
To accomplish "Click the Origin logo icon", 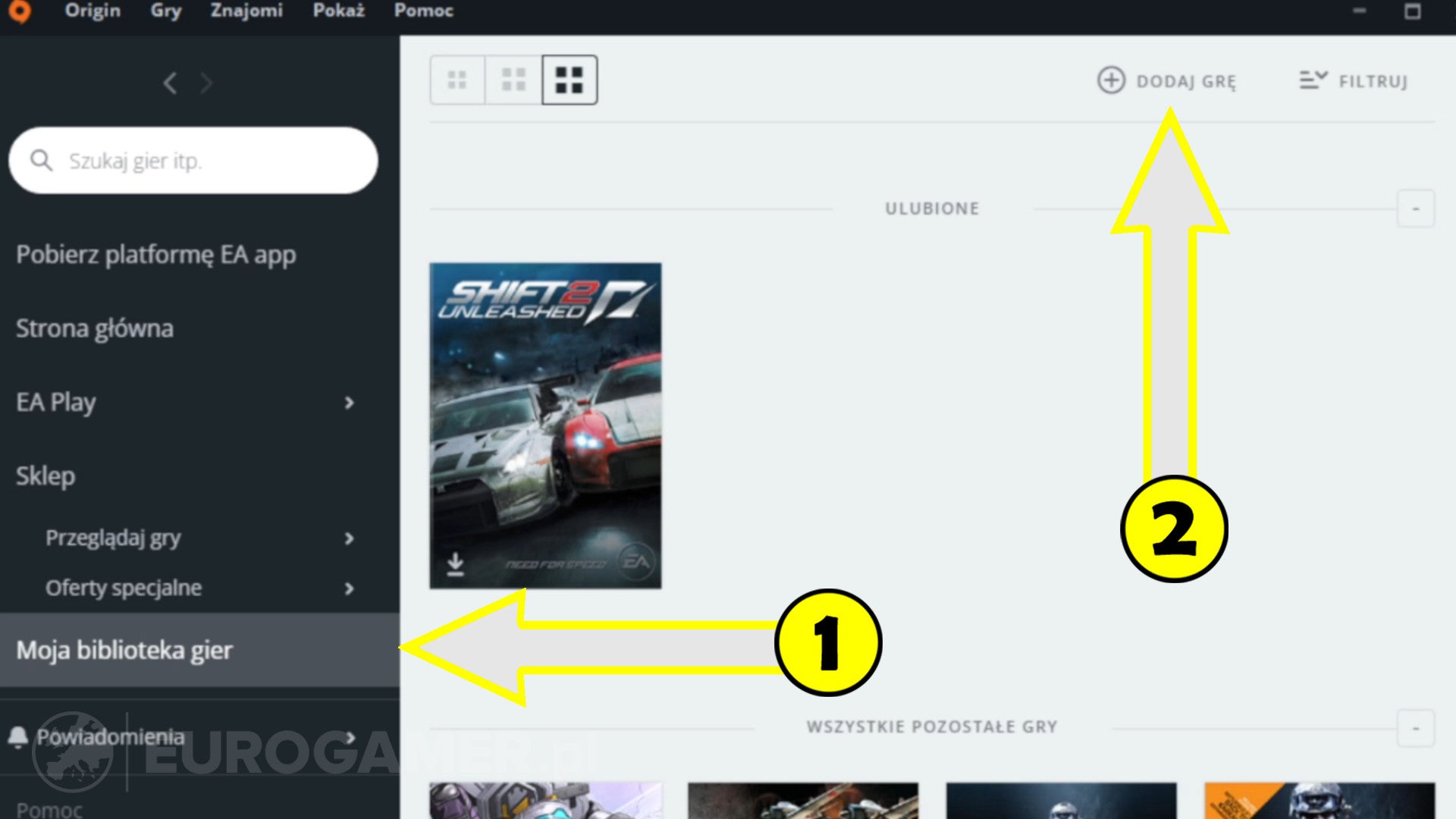I will pyautogui.click(x=20, y=11).
